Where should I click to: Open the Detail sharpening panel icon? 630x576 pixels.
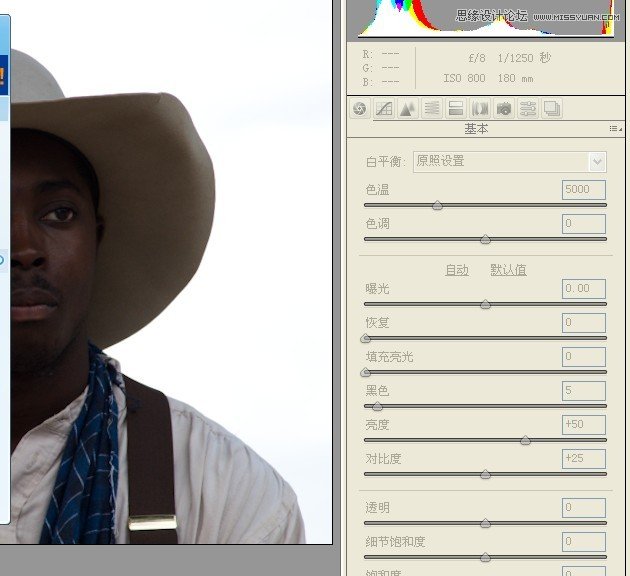[407, 109]
